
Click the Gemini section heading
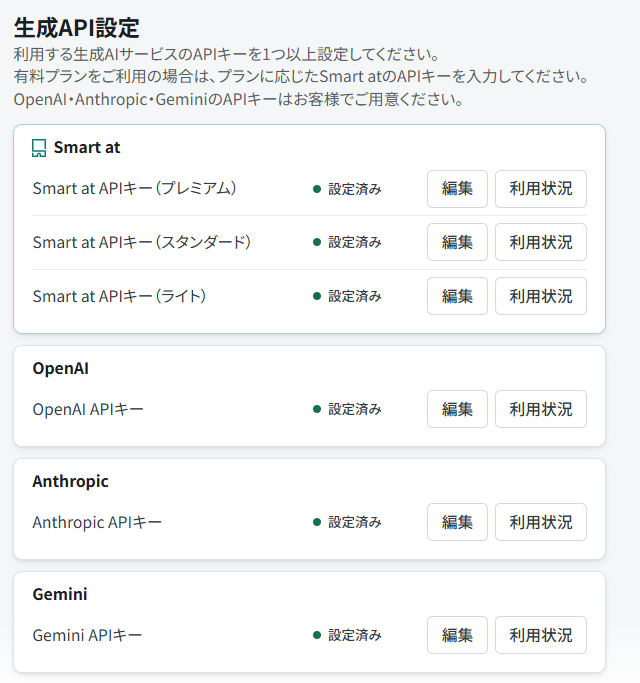[x=60, y=594]
